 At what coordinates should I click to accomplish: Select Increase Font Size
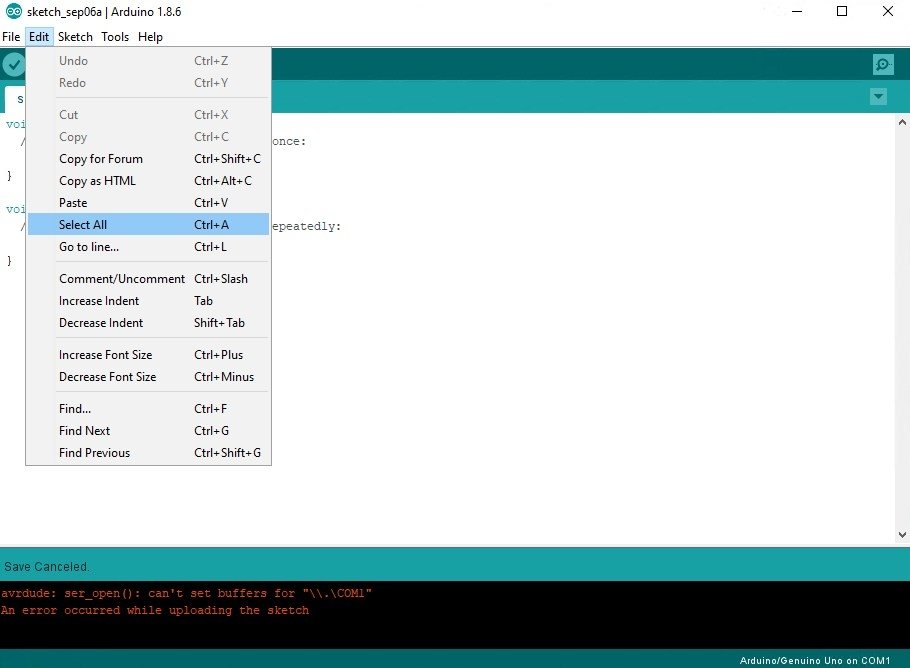point(106,354)
